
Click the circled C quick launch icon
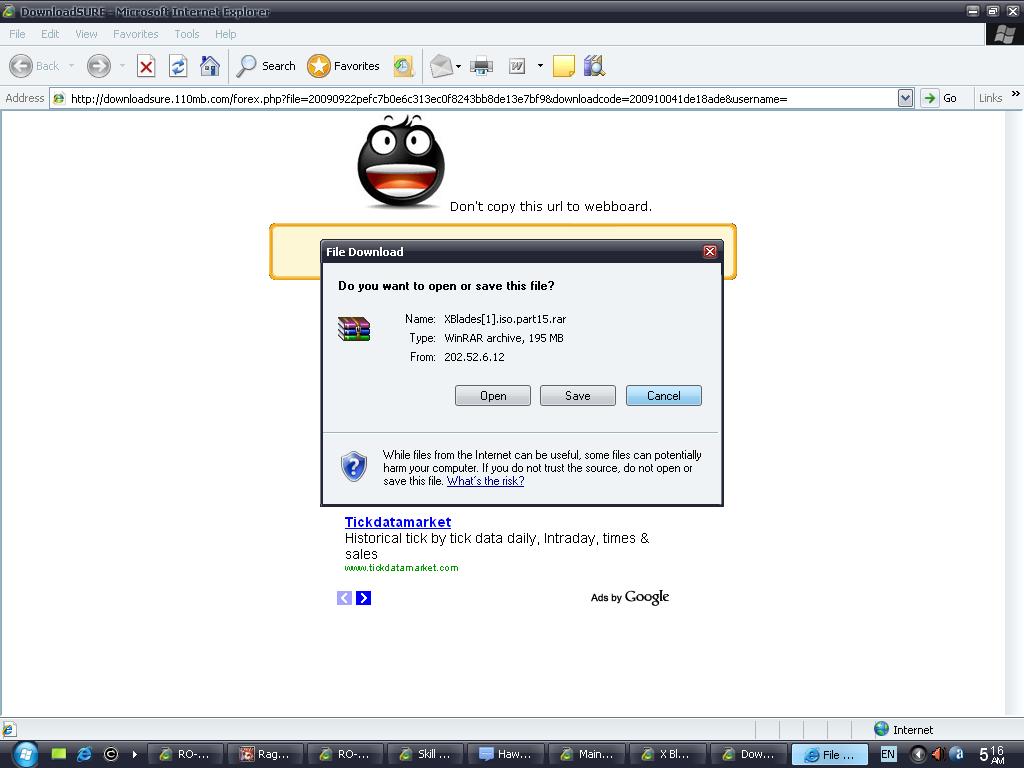[111, 754]
